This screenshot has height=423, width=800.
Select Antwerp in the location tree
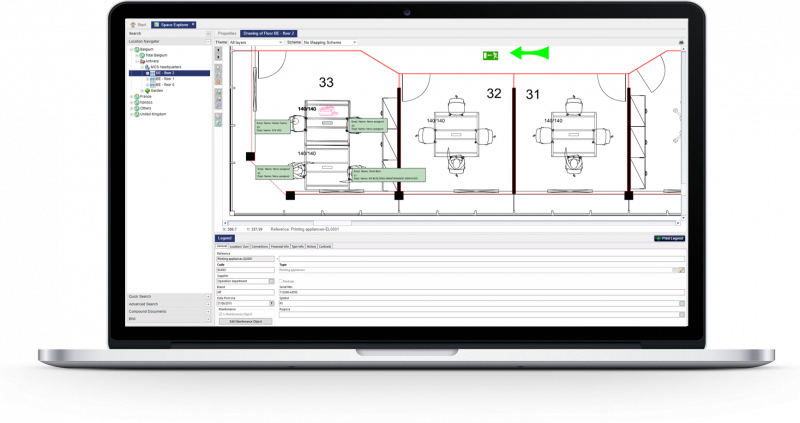[x=152, y=61]
